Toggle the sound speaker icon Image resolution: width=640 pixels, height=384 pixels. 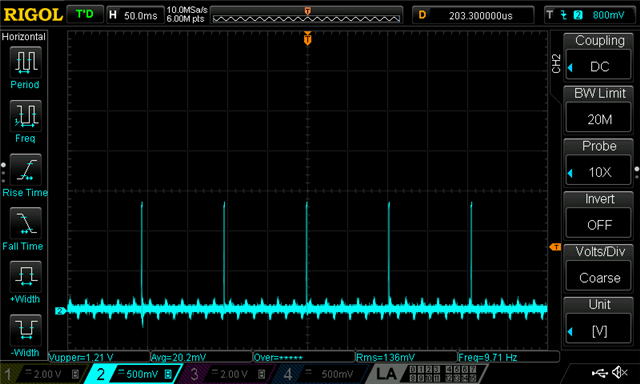pyautogui.click(x=620, y=372)
